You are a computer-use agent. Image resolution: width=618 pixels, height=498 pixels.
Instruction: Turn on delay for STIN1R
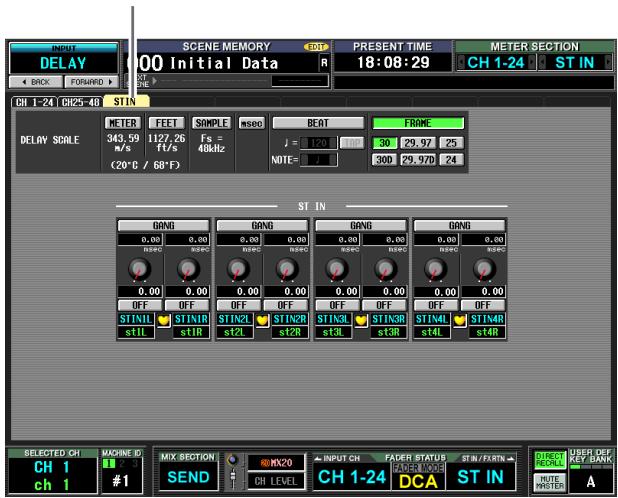pos(187,305)
